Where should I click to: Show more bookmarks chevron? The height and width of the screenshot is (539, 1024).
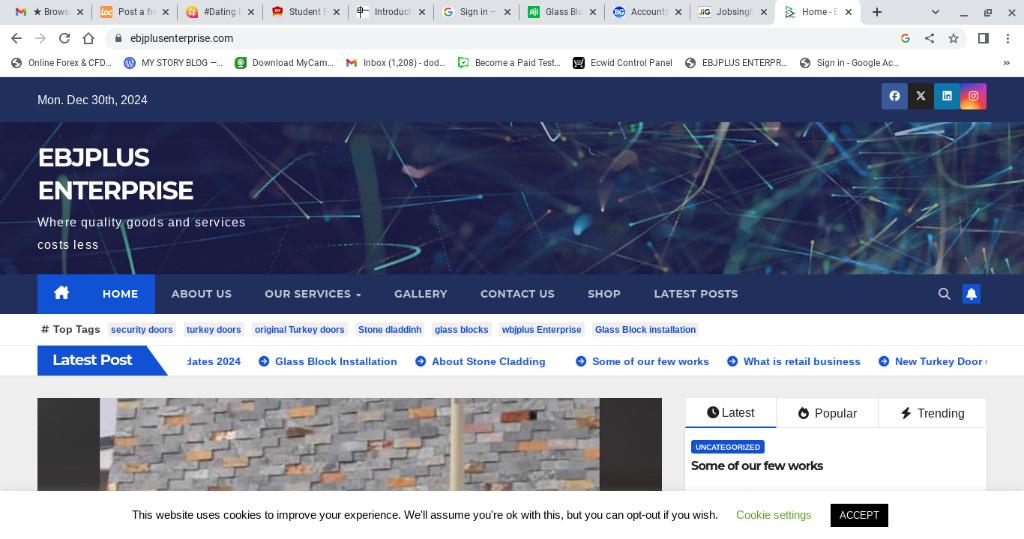point(1006,63)
